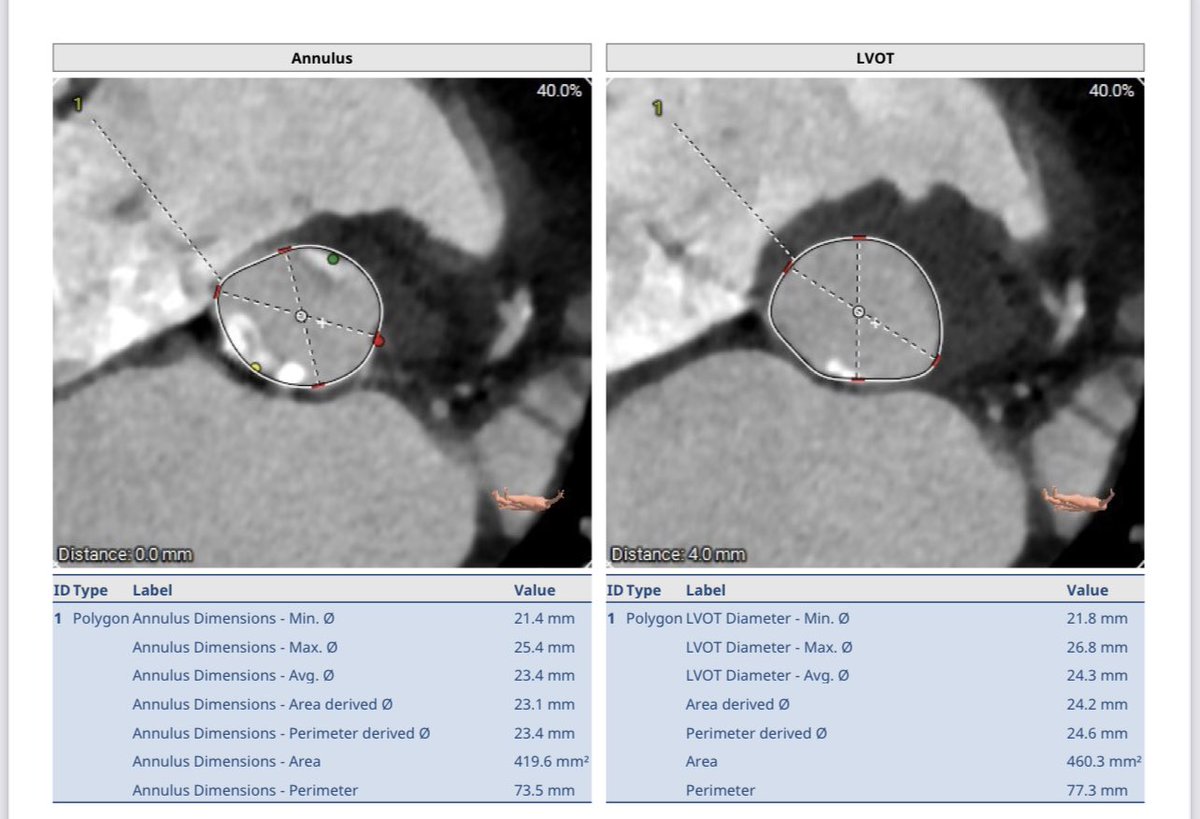Select Polygon type cell in the LVOT table
The image size is (1200, 819).
point(654,618)
